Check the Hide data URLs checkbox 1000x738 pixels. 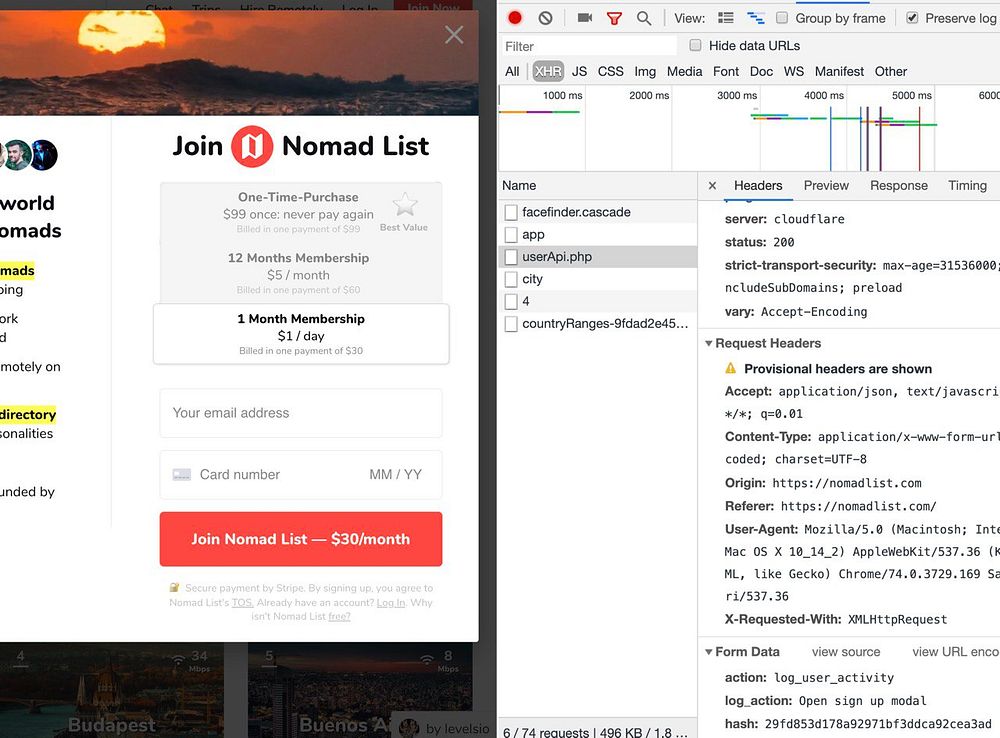pyautogui.click(x=695, y=45)
